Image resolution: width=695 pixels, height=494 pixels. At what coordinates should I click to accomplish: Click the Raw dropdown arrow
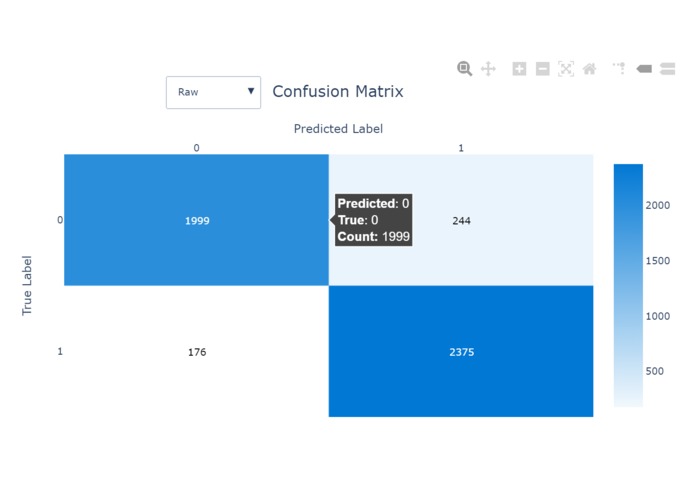click(251, 91)
